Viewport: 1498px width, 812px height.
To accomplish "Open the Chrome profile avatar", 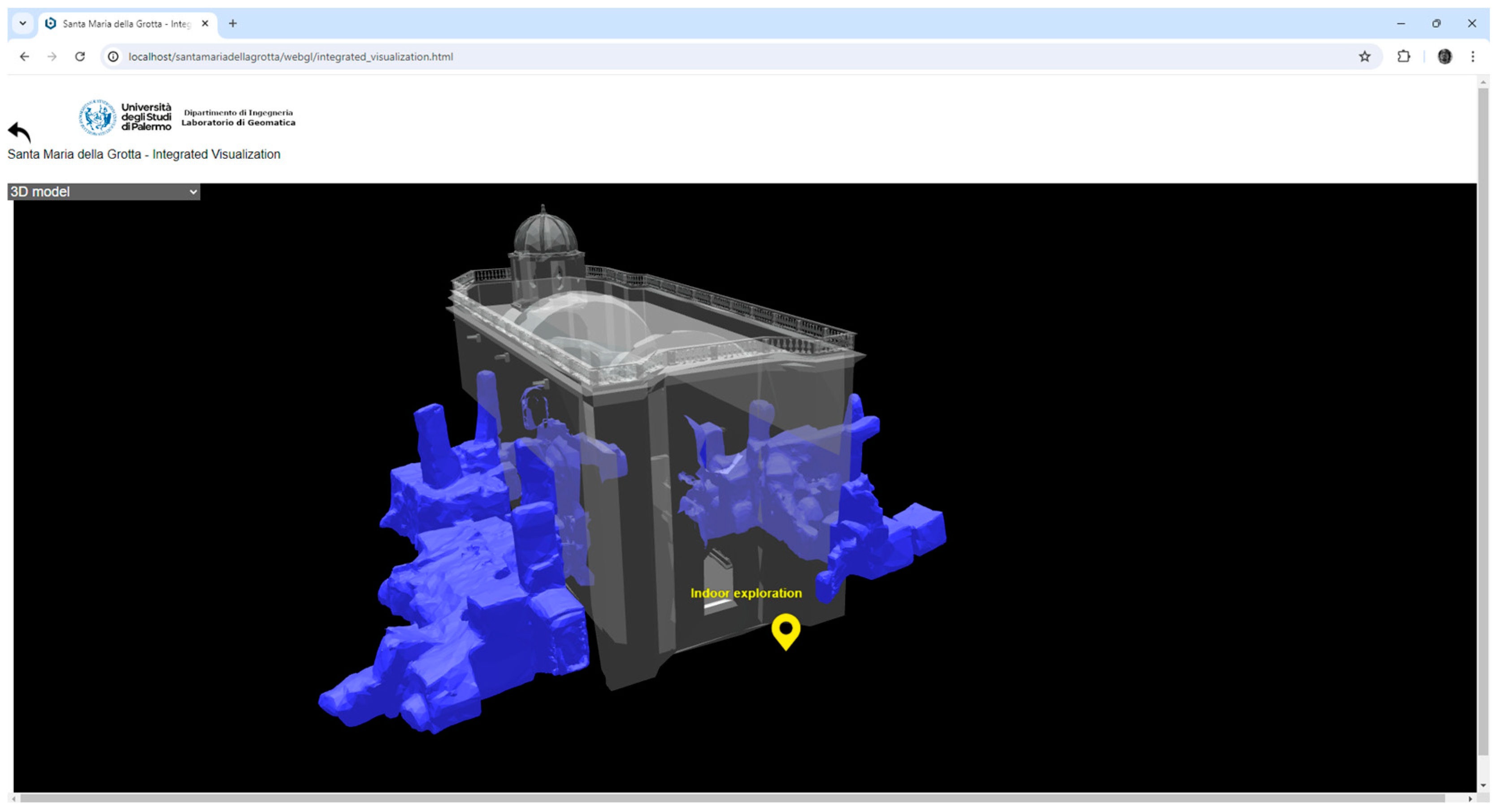I will tap(1445, 56).
